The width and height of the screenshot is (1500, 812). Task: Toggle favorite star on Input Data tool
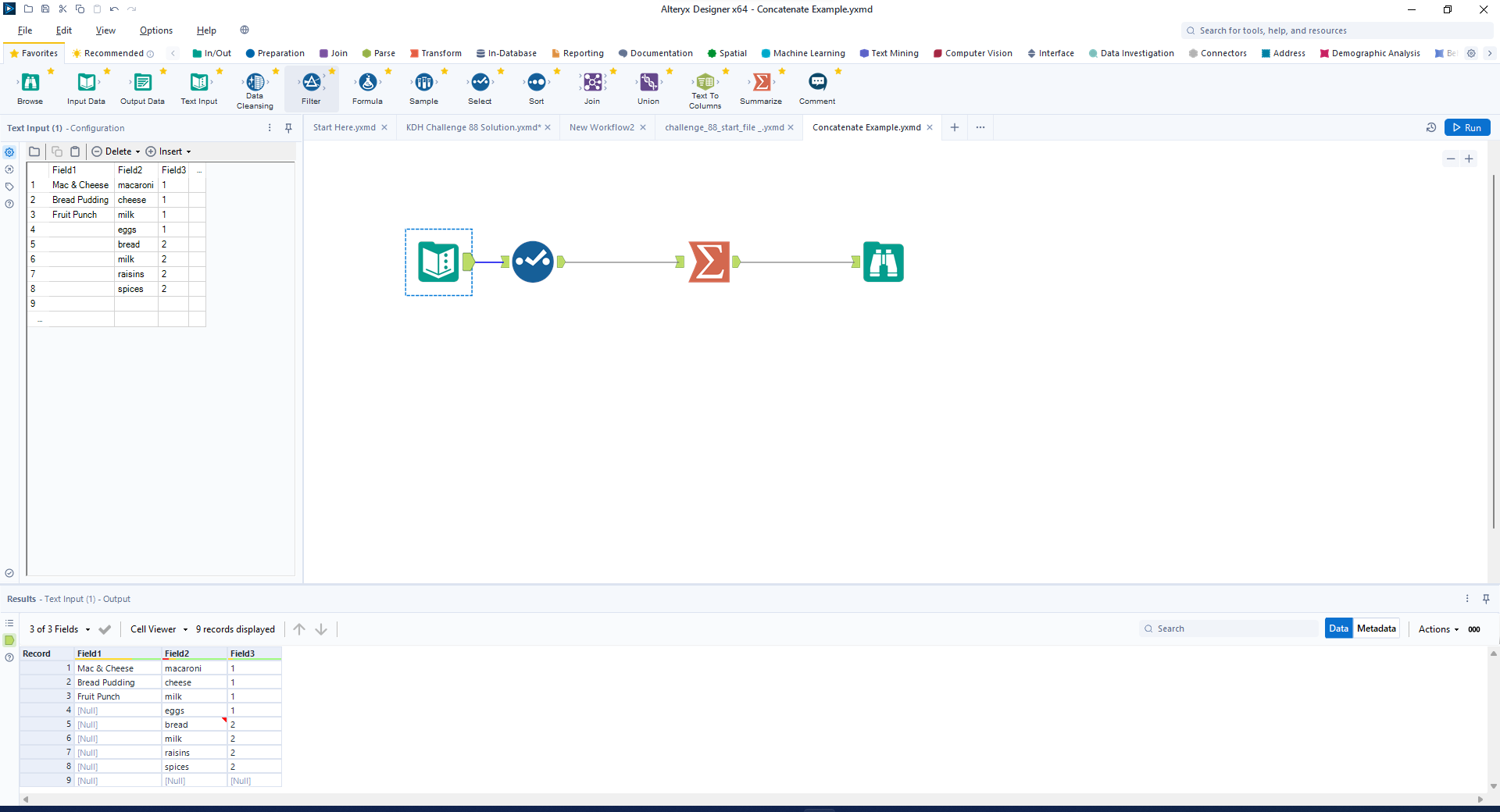coord(107,71)
